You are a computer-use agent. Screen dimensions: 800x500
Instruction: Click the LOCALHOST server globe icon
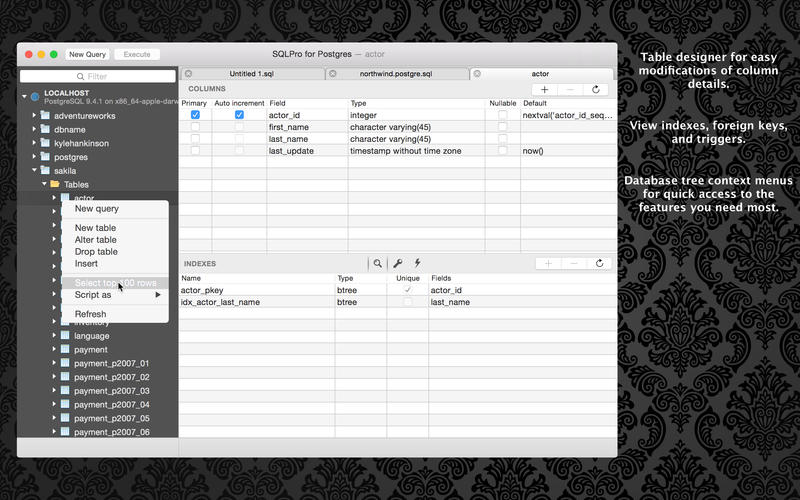35,97
